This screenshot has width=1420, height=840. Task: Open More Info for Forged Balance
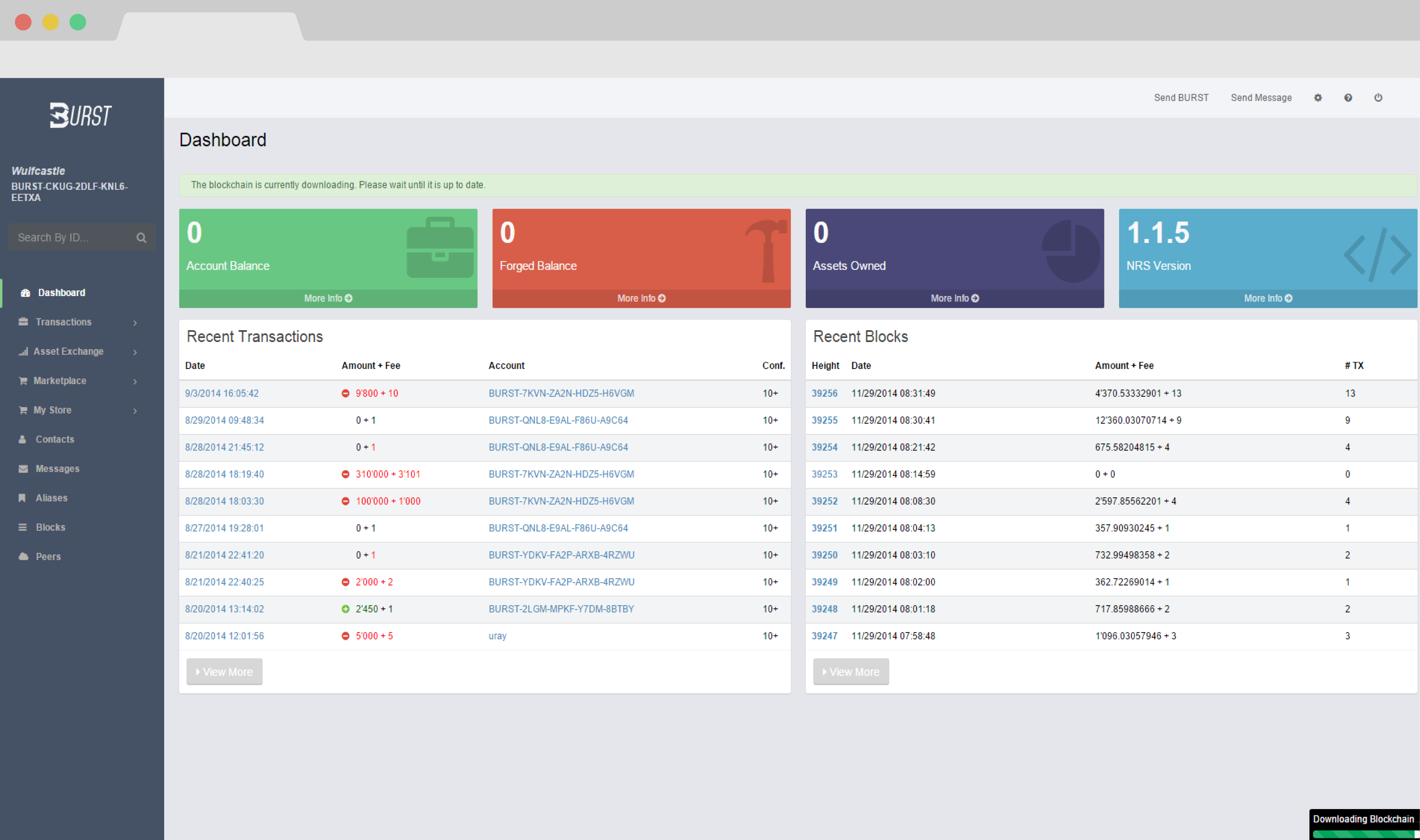click(641, 298)
